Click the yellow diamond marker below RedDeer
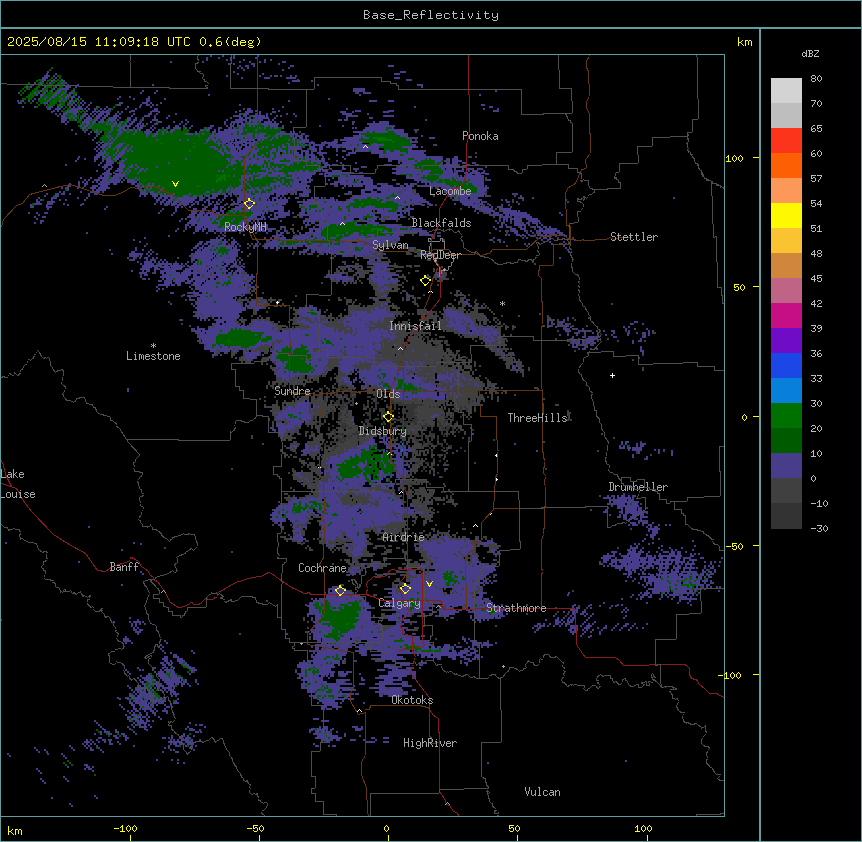 coord(425,281)
